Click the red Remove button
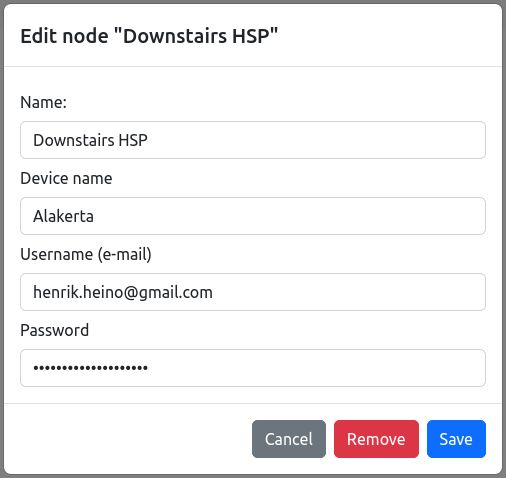The height and width of the screenshot is (478, 506). click(x=376, y=439)
